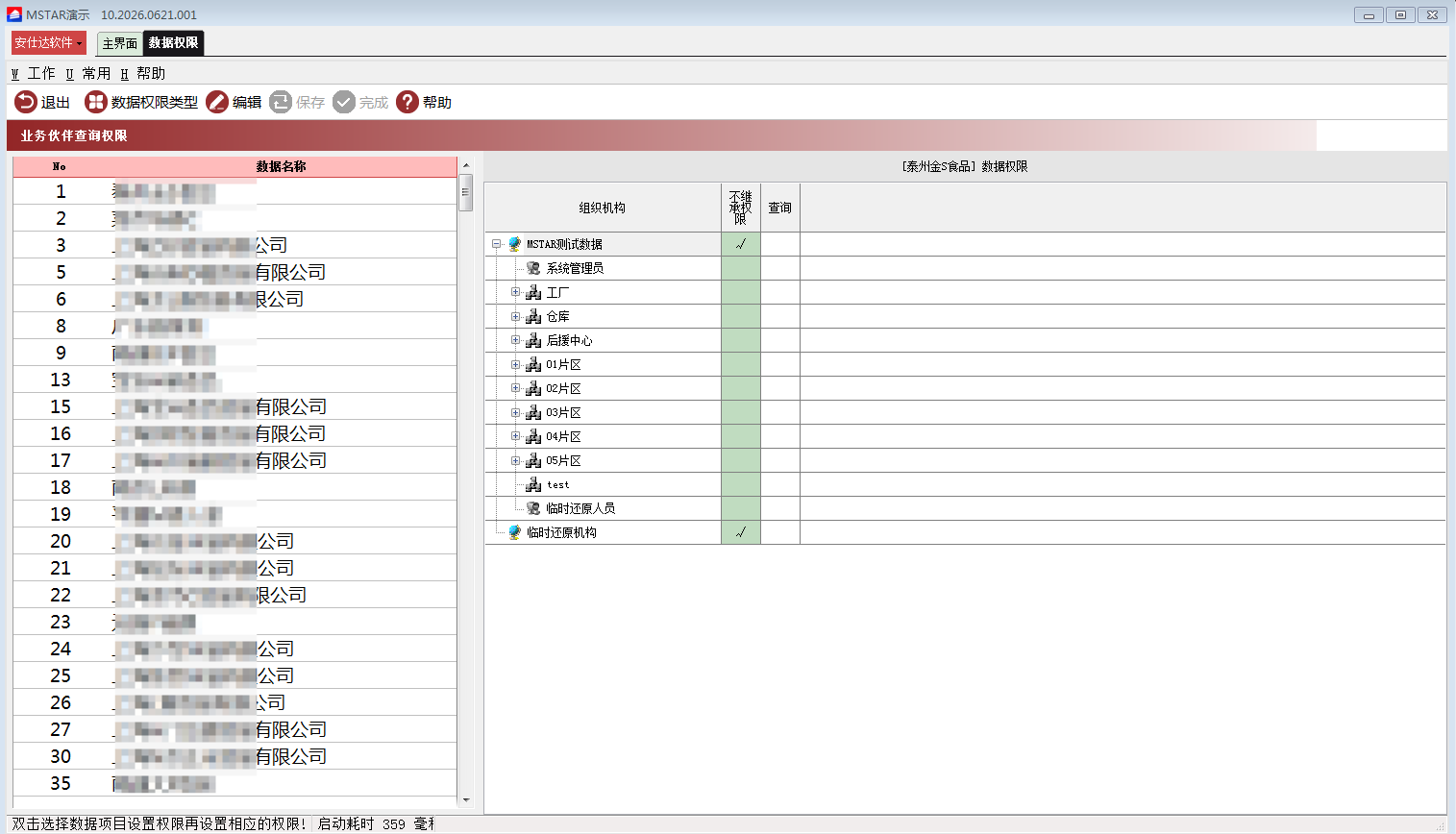Collapse the MSTAR测试数据 tree node

(x=497, y=244)
